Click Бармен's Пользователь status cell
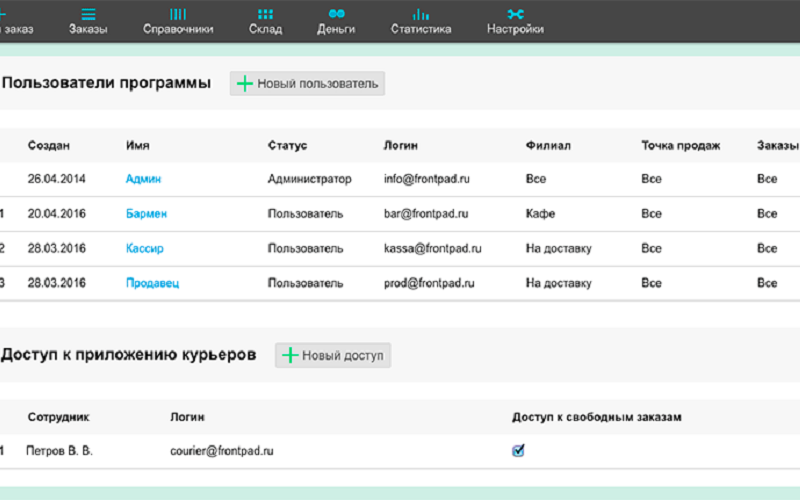 point(305,214)
